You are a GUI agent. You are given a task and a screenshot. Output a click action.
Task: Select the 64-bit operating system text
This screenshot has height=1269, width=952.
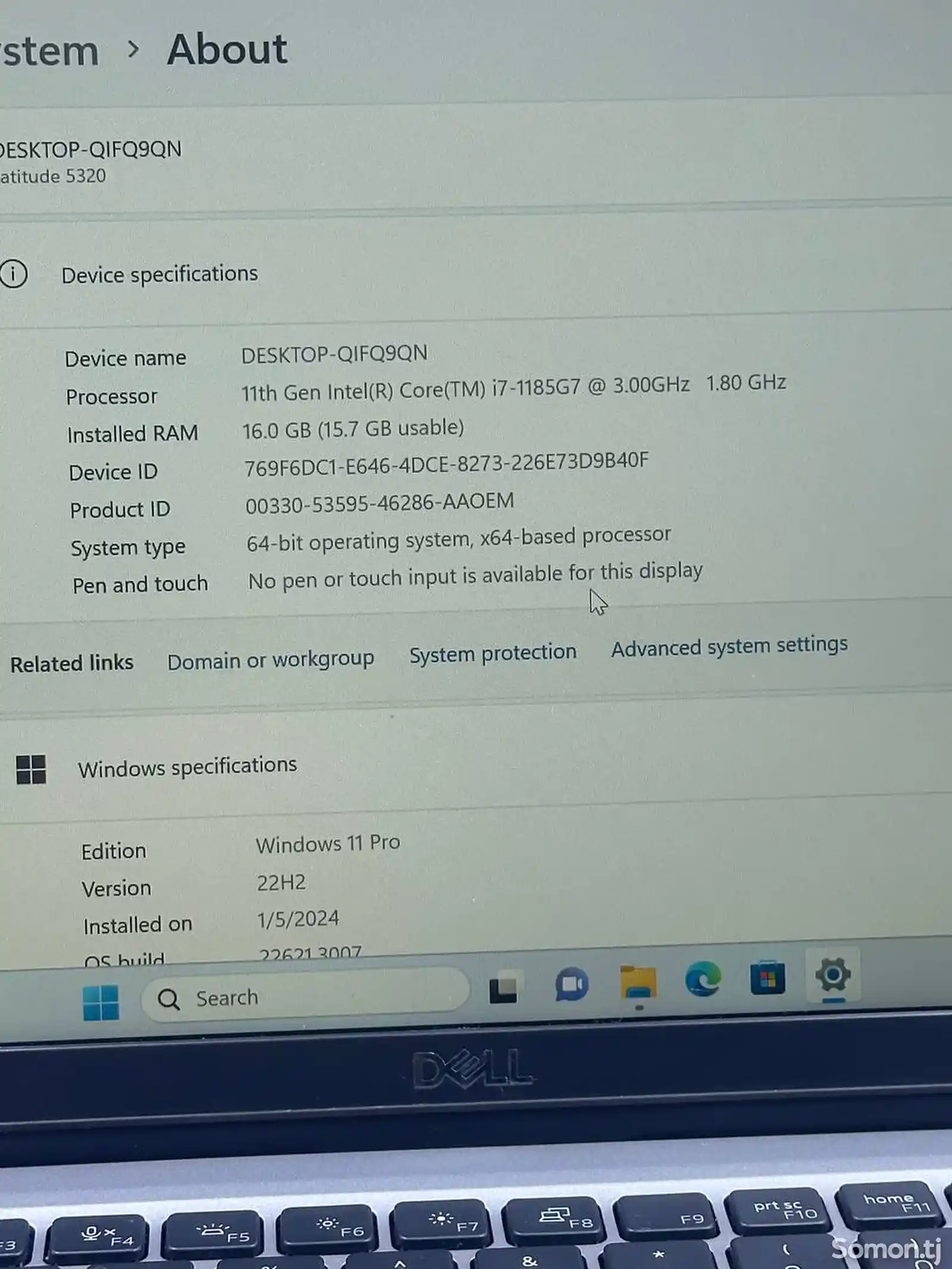pyautogui.click(x=459, y=539)
